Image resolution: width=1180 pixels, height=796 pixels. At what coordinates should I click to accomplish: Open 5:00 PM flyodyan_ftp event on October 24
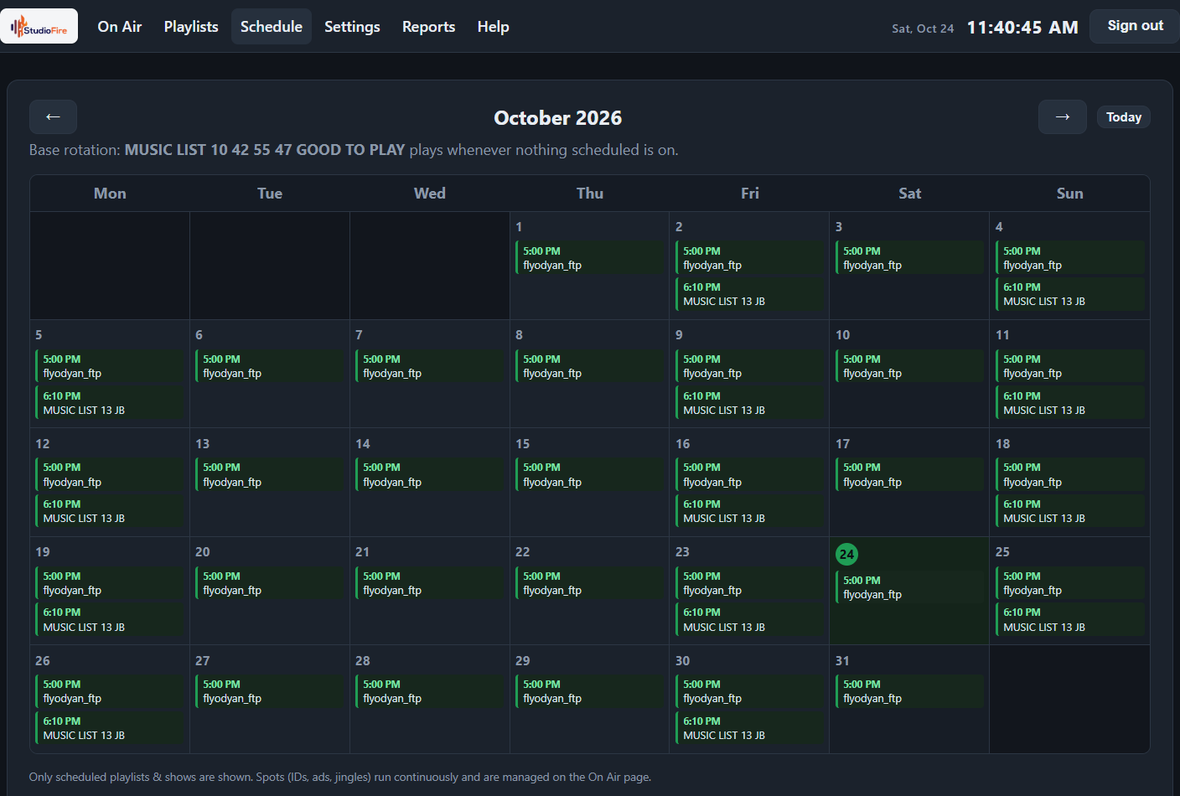click(x=909, y=588)
